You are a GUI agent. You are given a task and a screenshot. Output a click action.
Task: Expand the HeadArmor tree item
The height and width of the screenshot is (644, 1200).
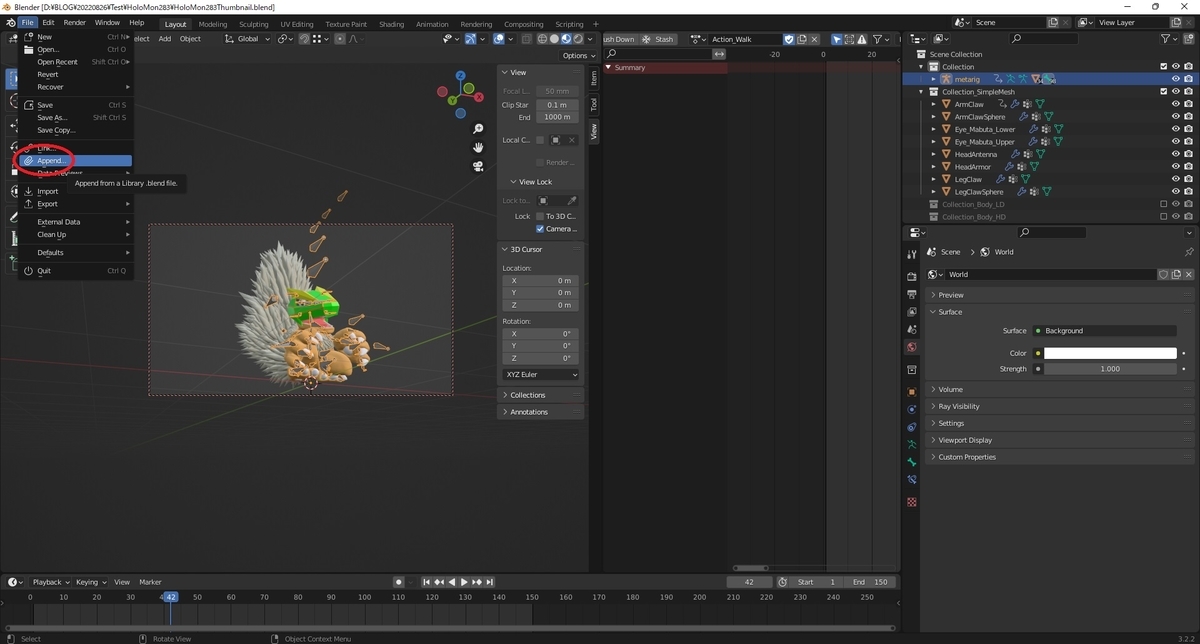coord(934,167)
